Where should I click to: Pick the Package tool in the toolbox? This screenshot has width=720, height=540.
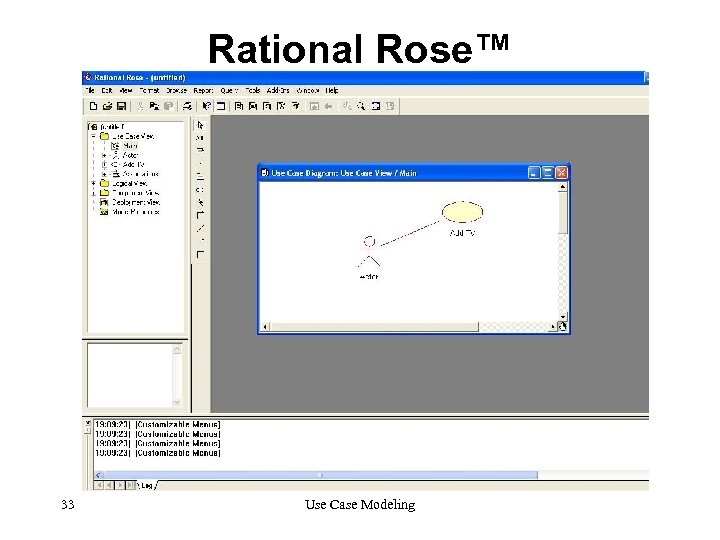point(200,176)
